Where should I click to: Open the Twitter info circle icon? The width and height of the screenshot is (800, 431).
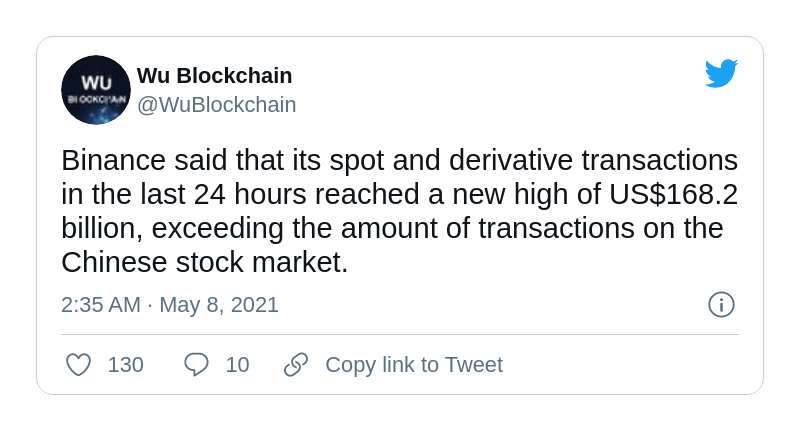[721, 305]
